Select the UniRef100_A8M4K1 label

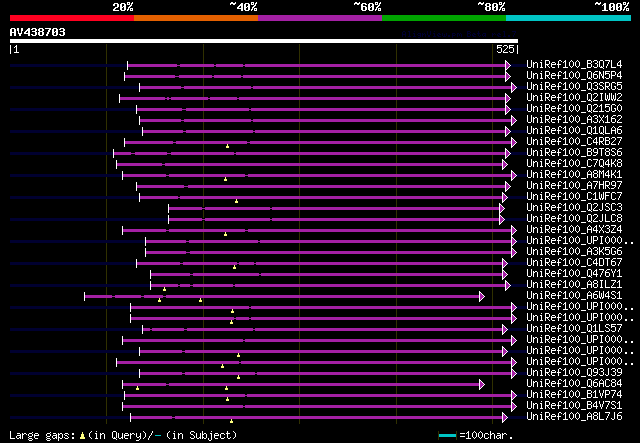point(574,175)
